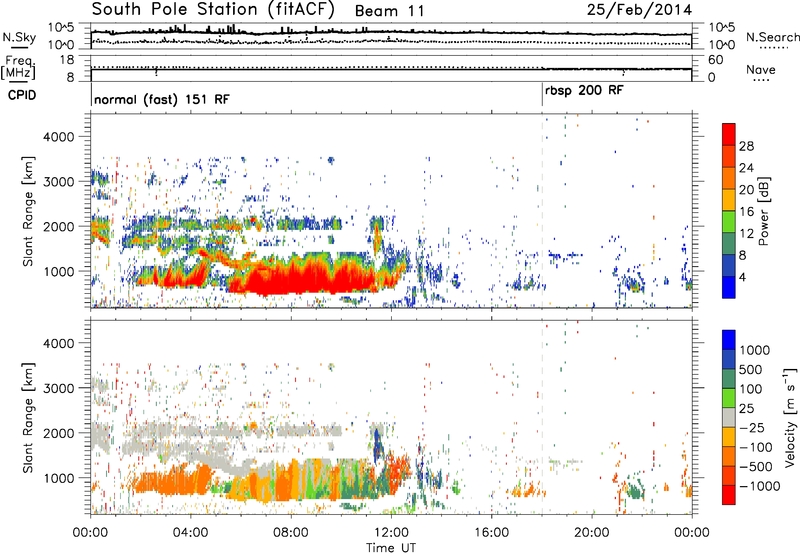
Task: Select the "normal (fast) 151 RF" mode label
Action: (x=162, y=99)
